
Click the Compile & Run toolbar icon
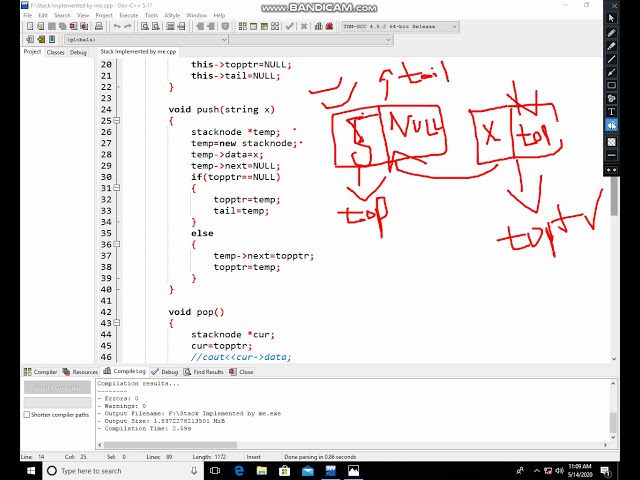(x=264, y=27)
